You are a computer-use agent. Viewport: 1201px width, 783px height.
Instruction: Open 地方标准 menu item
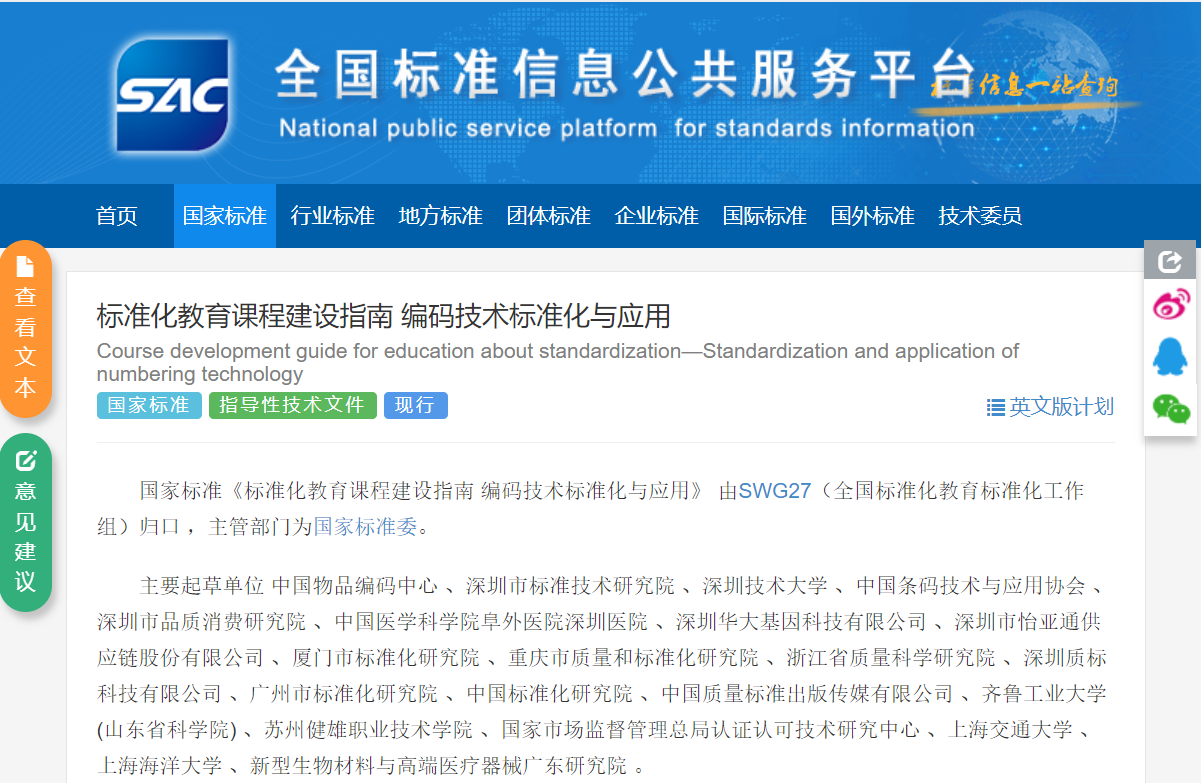tap(441, 216)
